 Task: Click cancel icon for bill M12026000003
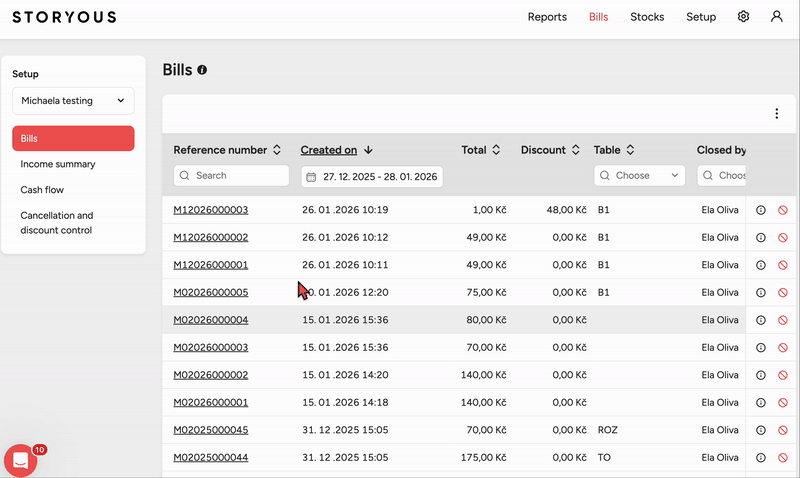[782, 210]
